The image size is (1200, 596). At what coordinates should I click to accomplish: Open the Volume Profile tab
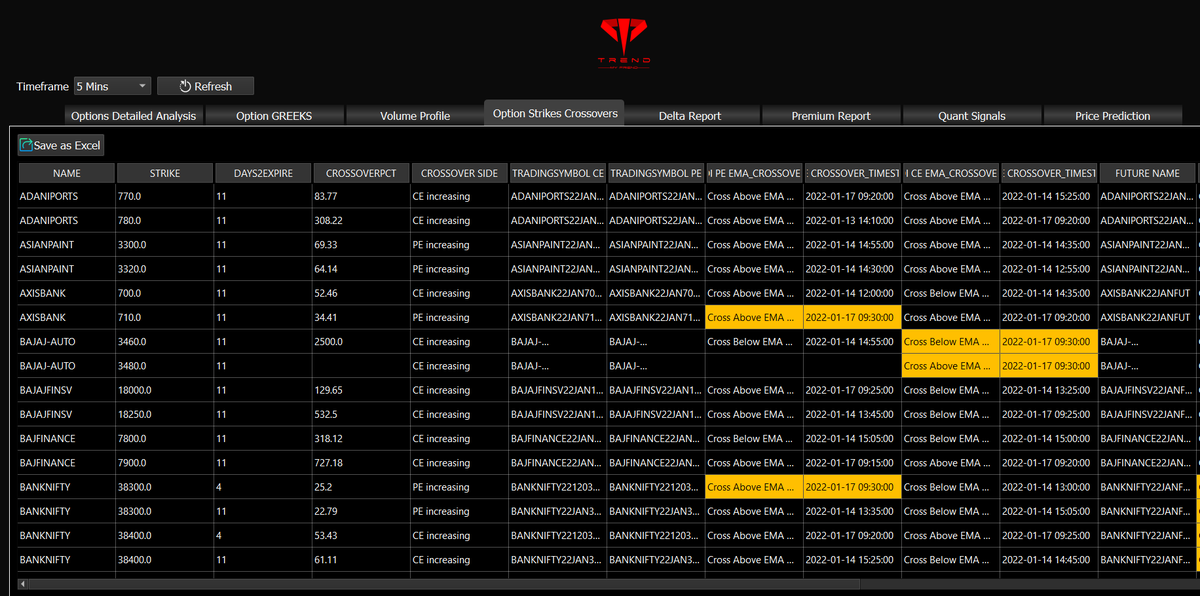click(415, 116)
